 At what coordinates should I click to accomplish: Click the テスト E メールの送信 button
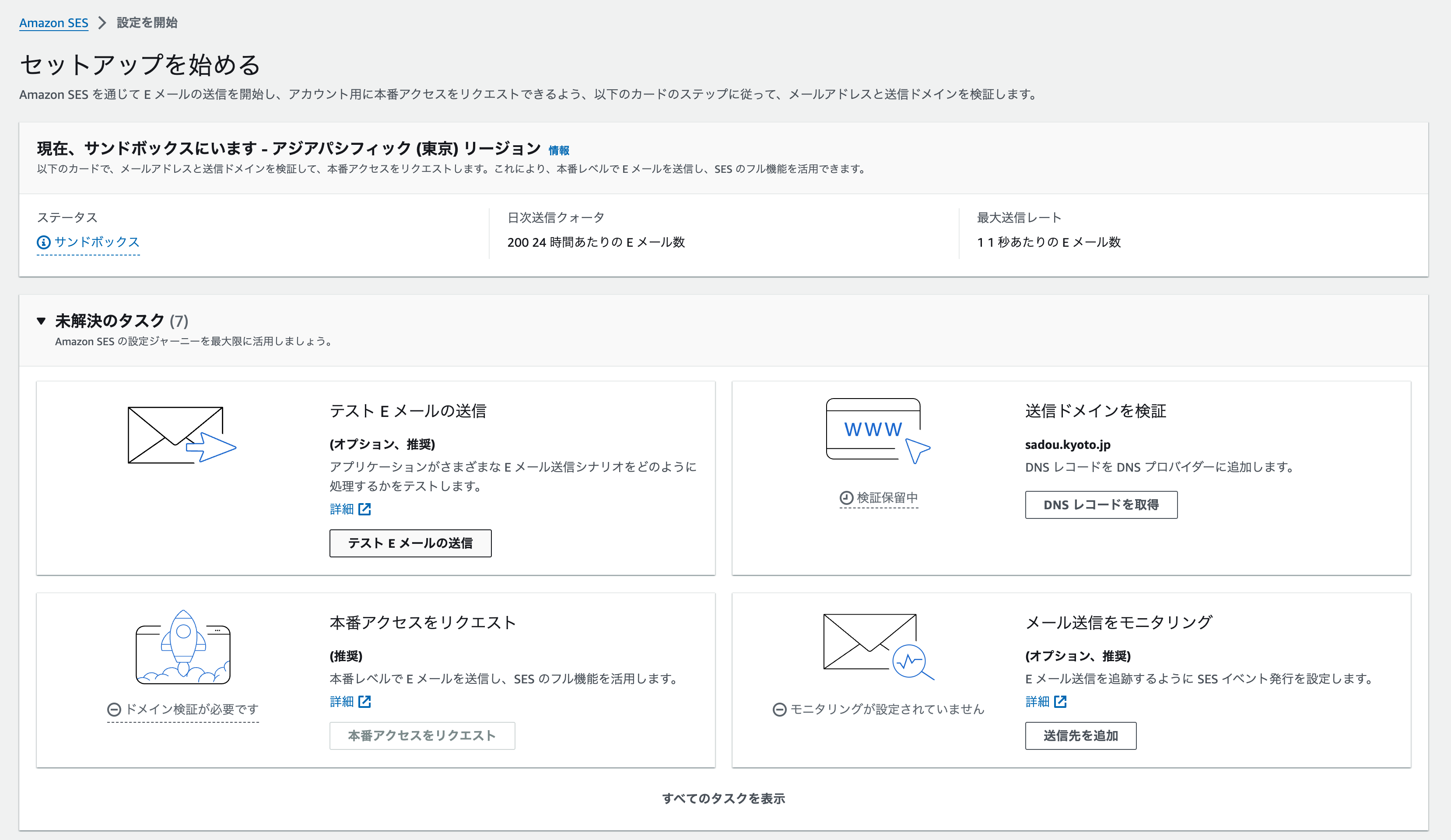click(410, 543)
